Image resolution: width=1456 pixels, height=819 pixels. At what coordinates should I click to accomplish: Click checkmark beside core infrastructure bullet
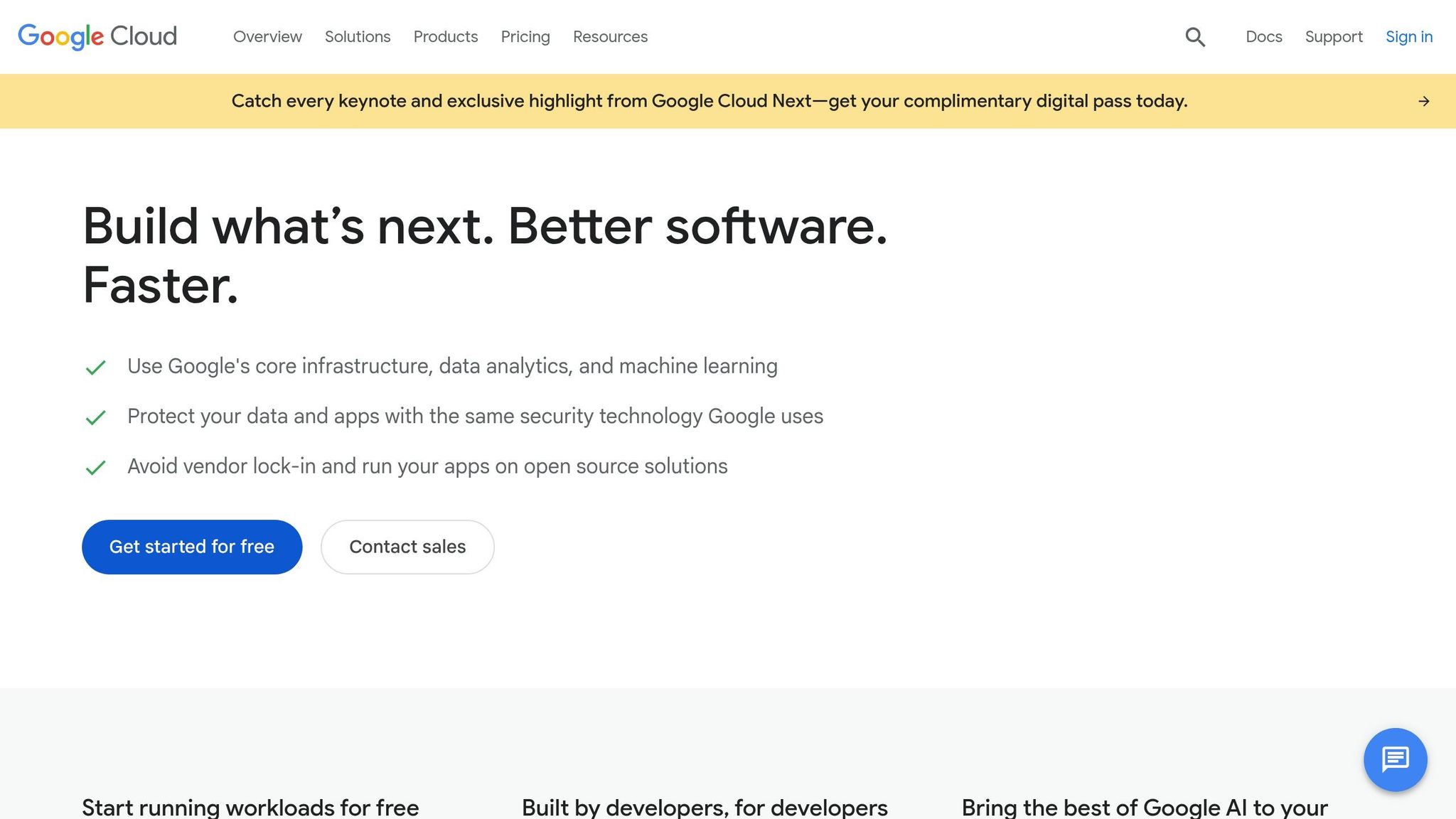point(95,368)
